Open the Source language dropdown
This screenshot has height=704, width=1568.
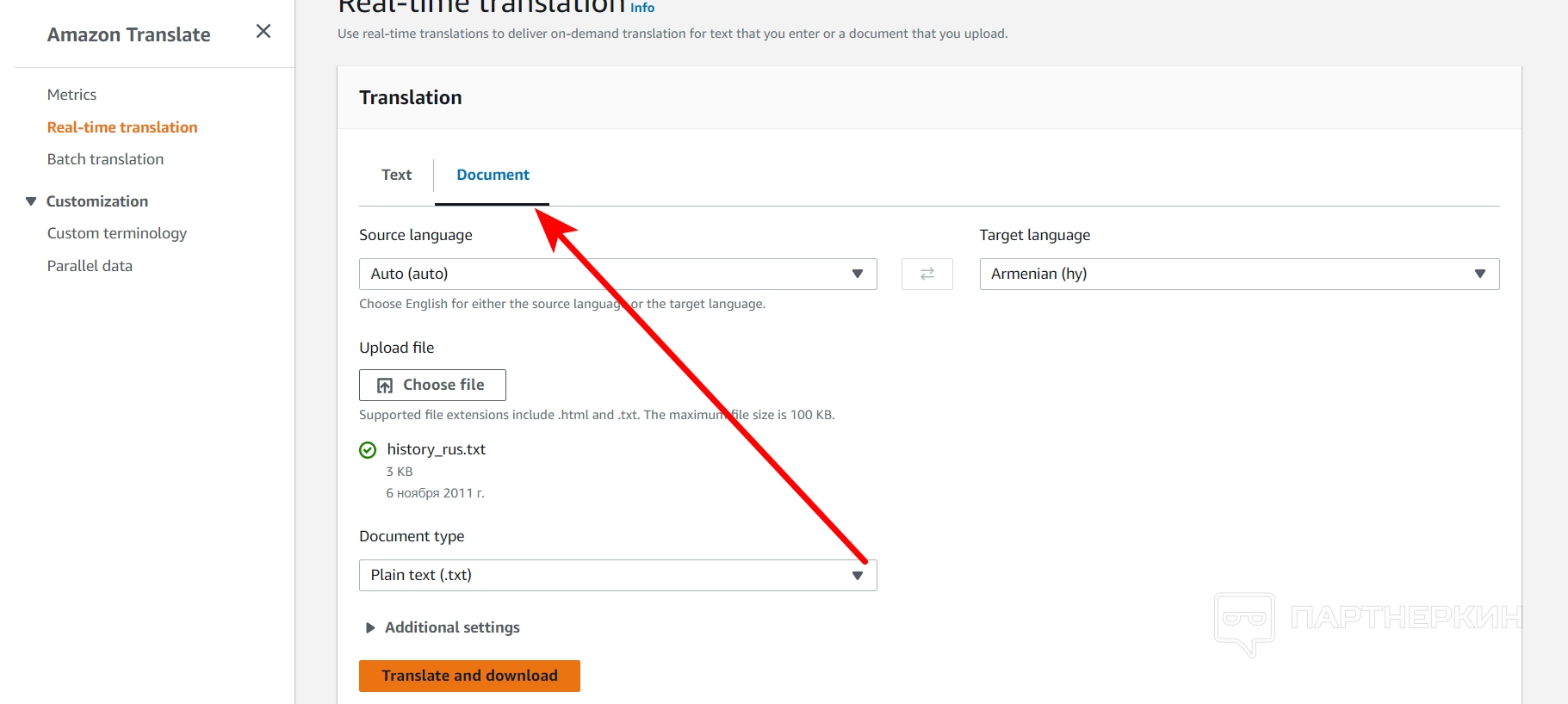point(617,274)
